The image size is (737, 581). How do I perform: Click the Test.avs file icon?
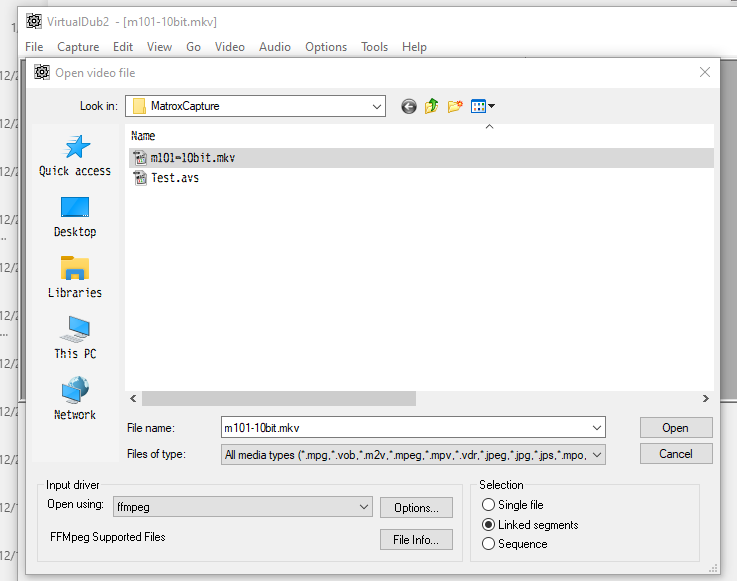140,178
